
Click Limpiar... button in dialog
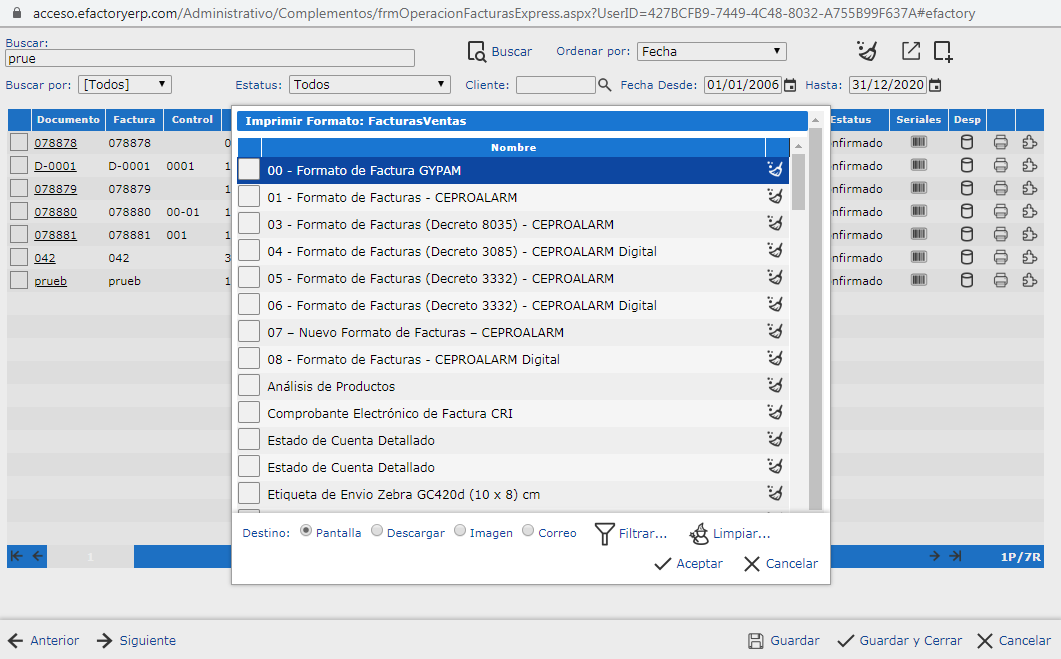tap(729, 534)
